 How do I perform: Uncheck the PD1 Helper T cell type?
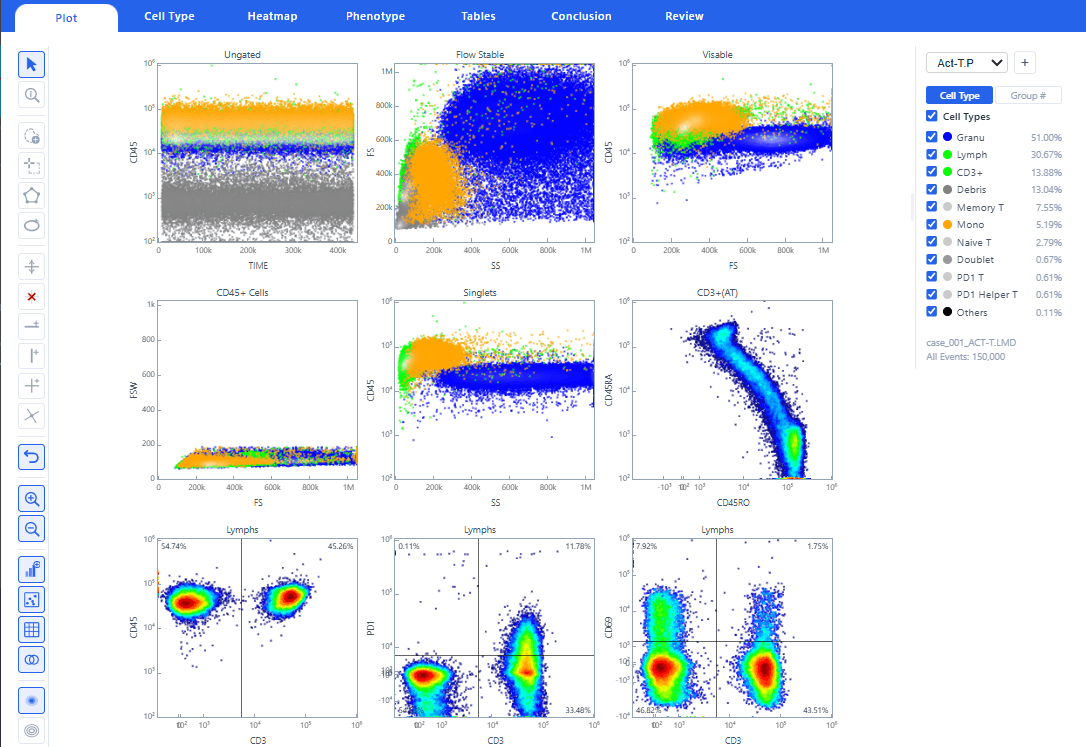pos(932,294)
